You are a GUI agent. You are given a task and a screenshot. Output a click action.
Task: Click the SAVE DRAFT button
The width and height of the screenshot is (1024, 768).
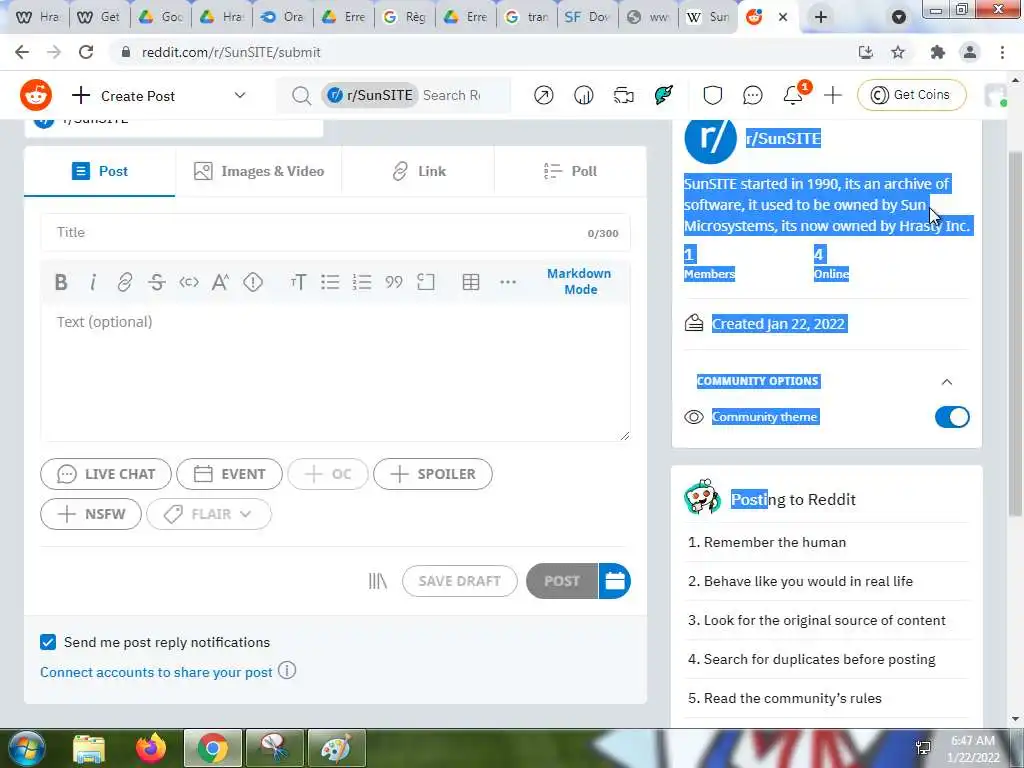460,581
